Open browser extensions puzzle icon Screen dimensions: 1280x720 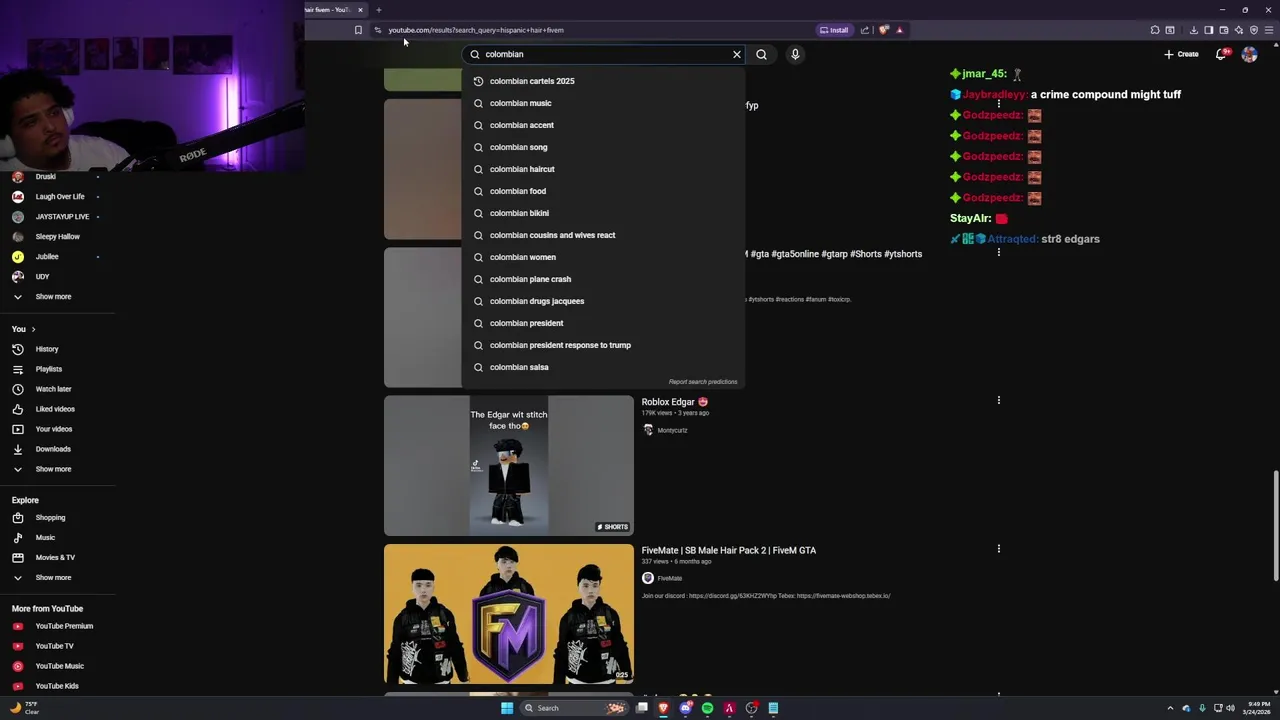tap(1155, 30)
